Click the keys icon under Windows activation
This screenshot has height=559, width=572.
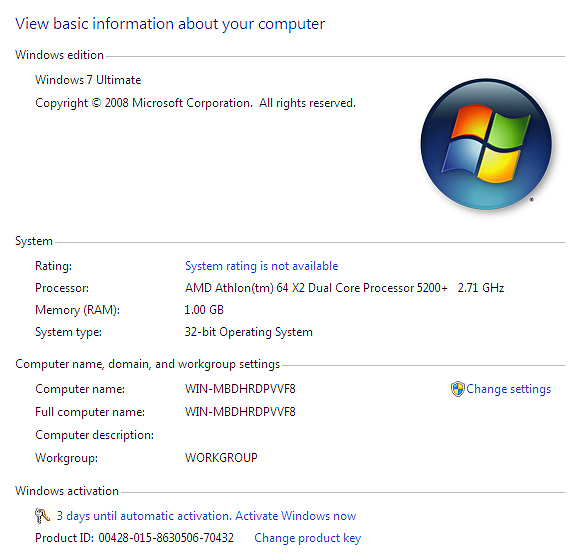point(42,516)
